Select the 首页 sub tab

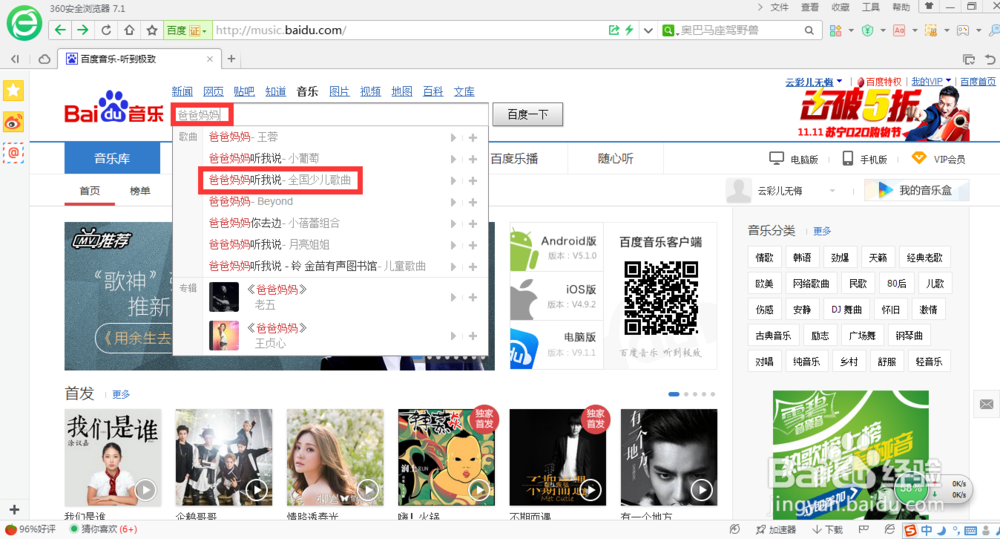pos(89,191)
